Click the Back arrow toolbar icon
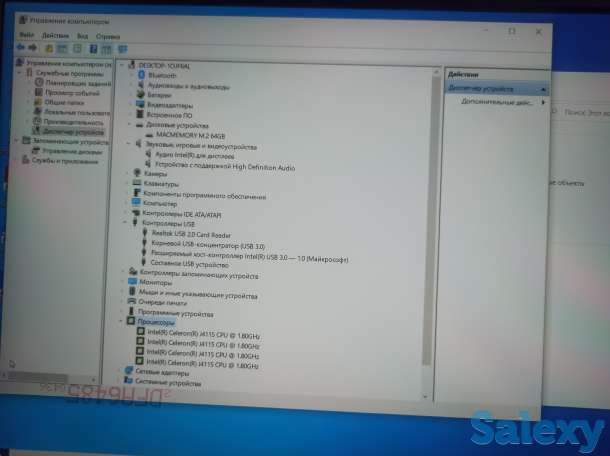The width and height of the screenshot is (610, 456). 22,46
